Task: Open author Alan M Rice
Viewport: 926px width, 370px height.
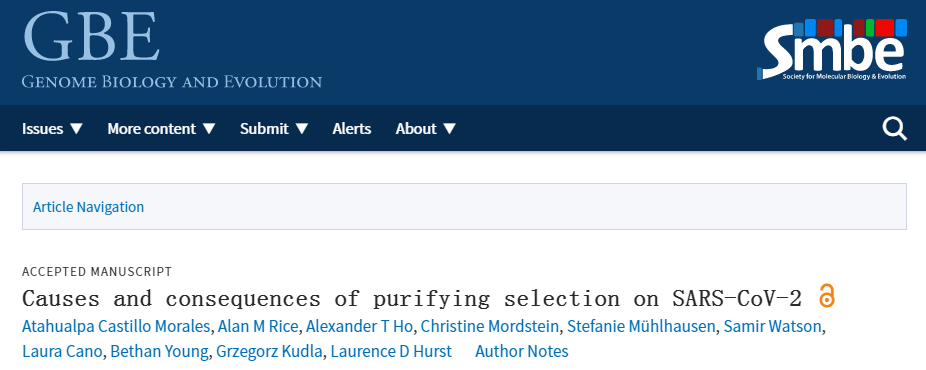Action: (257, 326)
